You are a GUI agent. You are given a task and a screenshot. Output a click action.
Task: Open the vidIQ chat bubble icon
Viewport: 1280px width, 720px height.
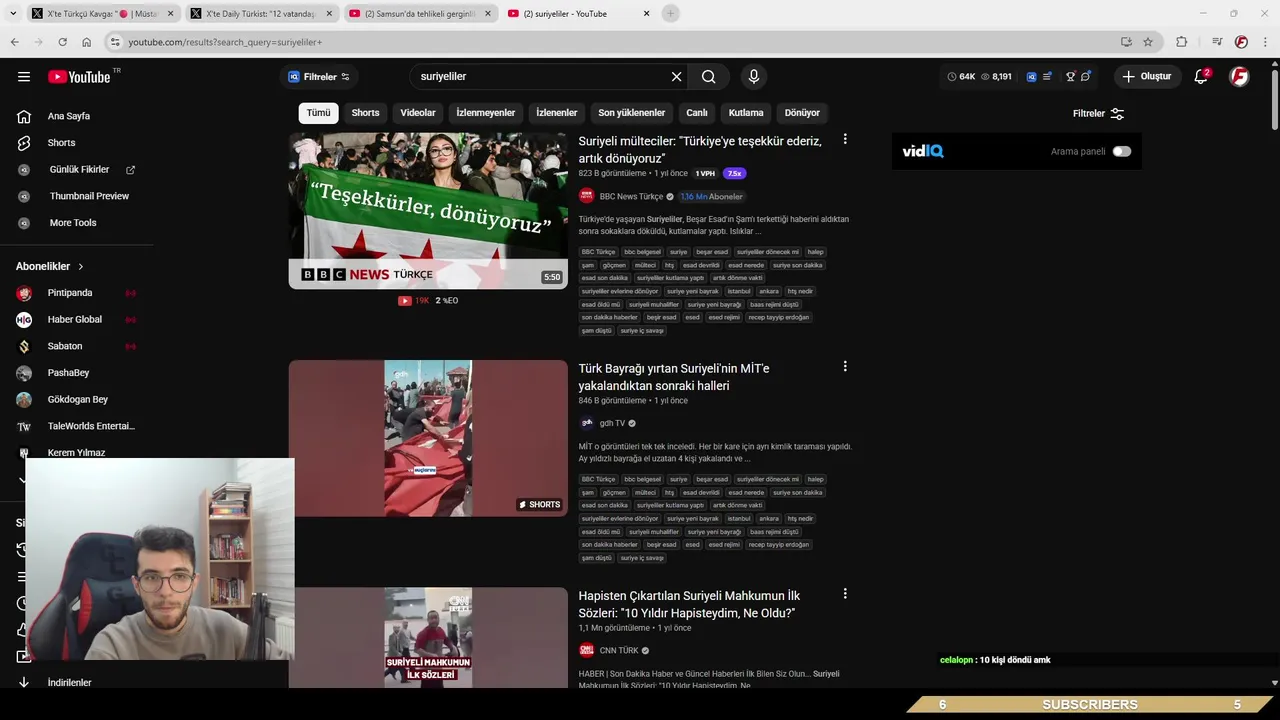[x=1086, y=77]
